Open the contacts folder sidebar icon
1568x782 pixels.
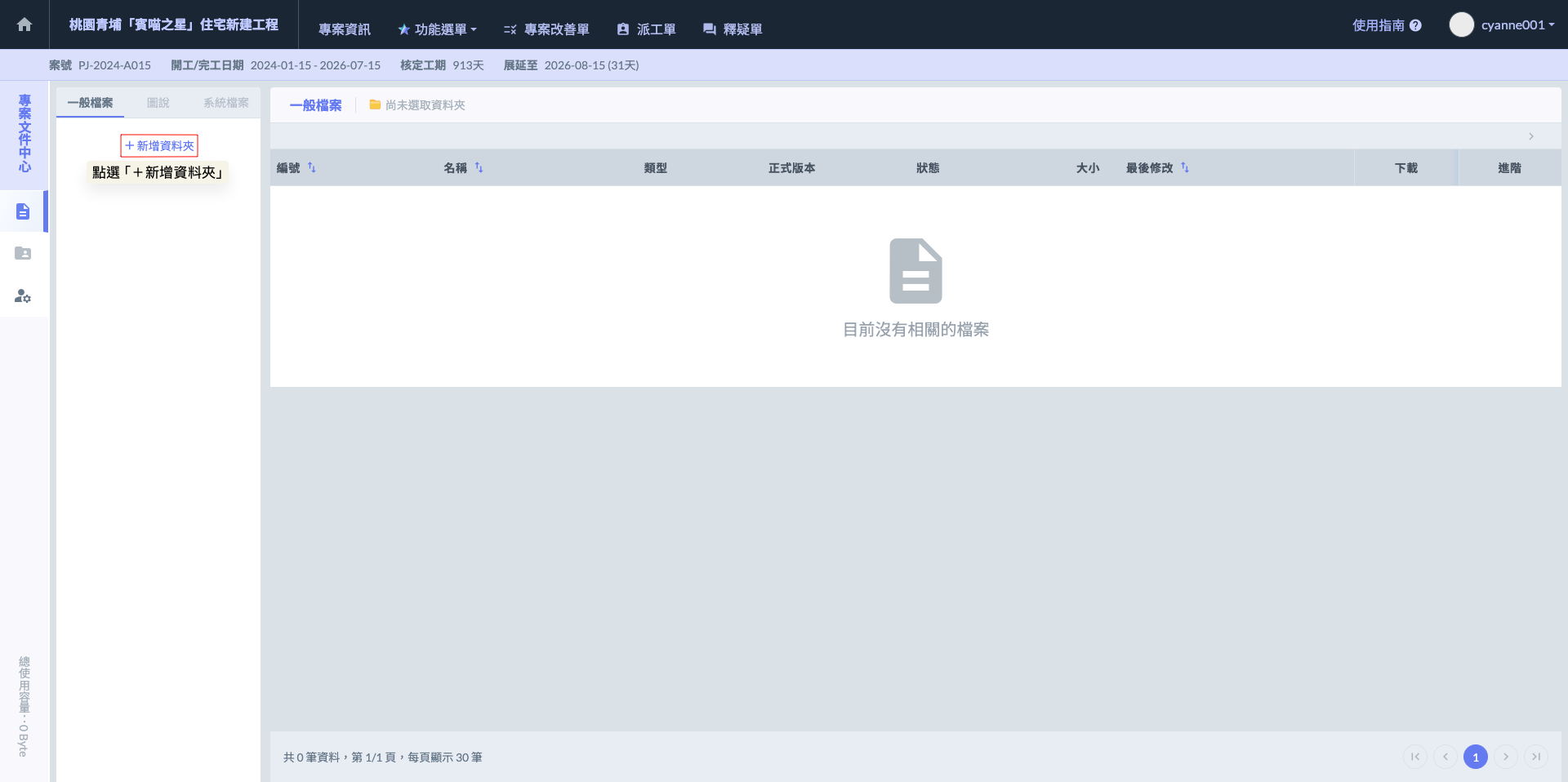tap(23, 254)
